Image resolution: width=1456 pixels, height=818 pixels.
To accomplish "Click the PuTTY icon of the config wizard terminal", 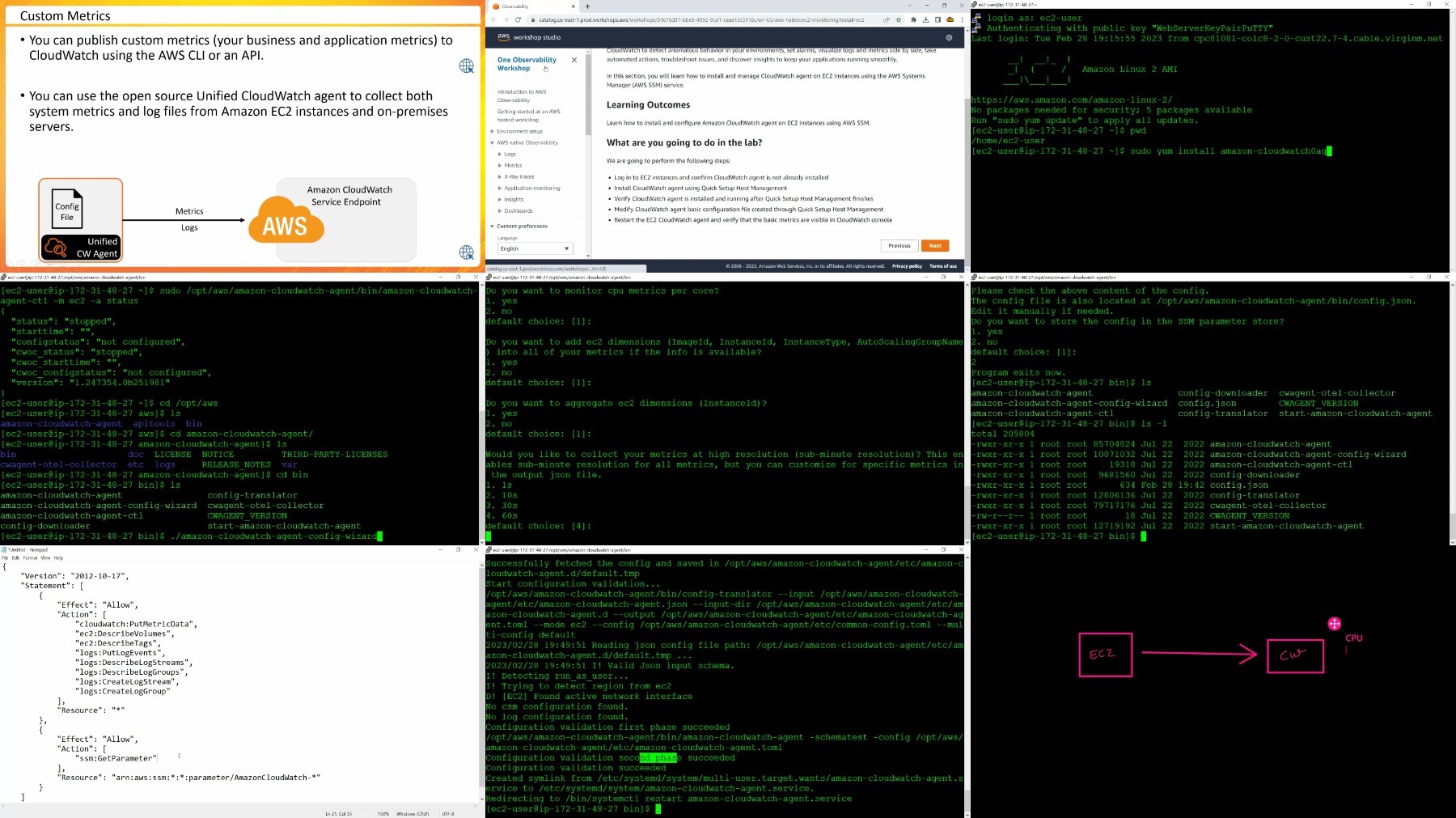I will 489,277.
